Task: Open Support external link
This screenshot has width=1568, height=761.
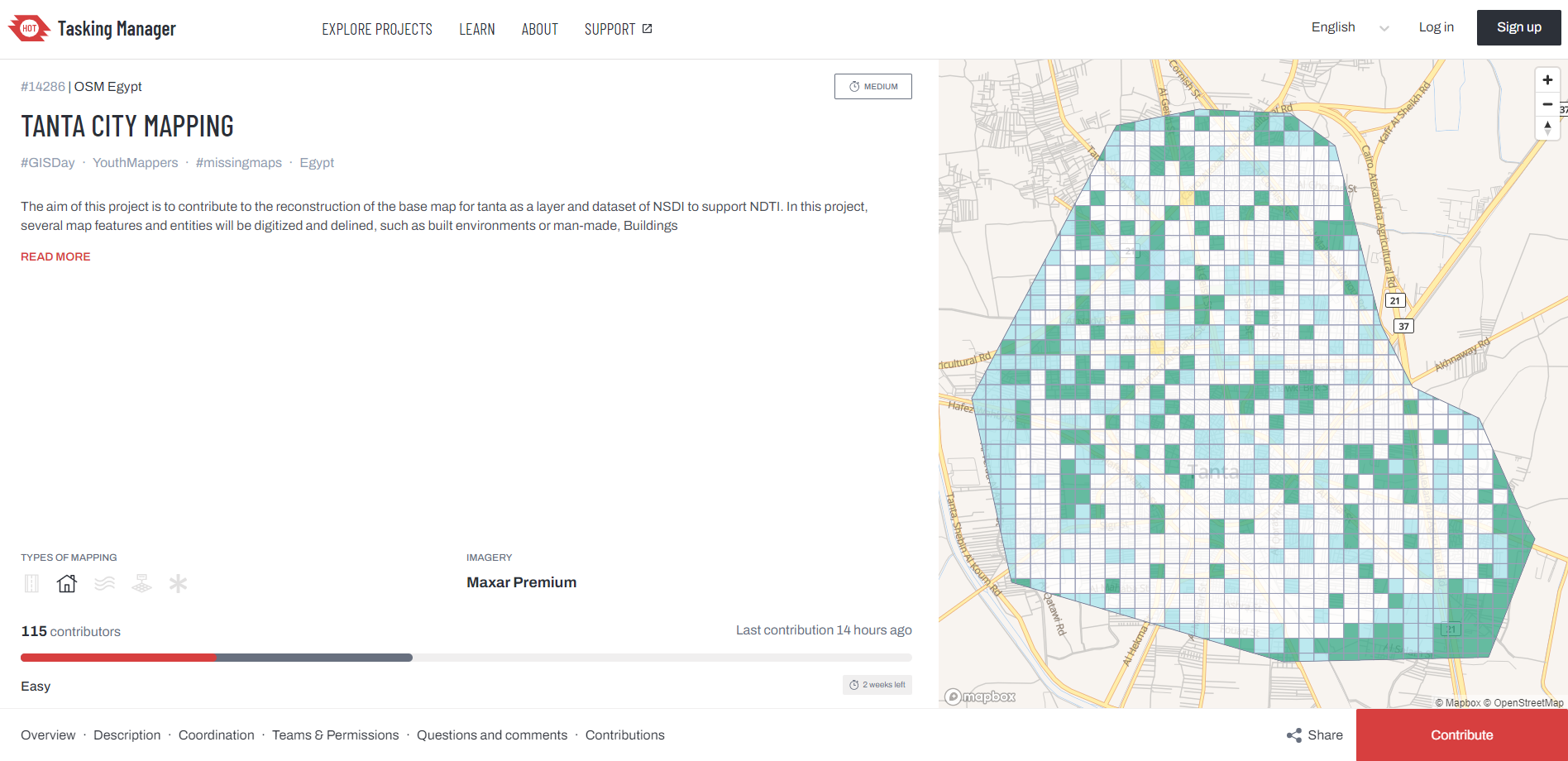Action: (x=618, y=29)
